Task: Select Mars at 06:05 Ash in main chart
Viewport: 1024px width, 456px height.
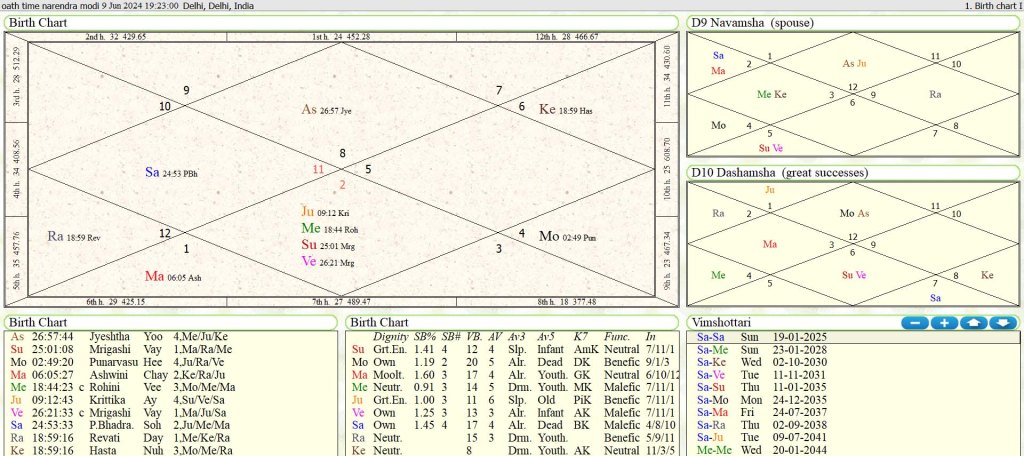Action: 173,276
